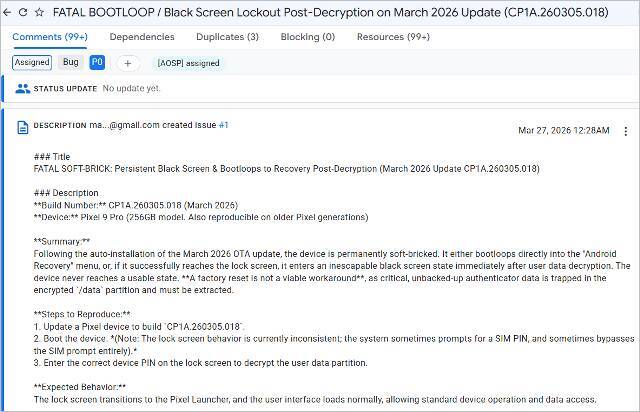Image resolution: width=640 pixels, height=412 pixels.
Task: Click the Bug type chip
Action: (71, 62)
